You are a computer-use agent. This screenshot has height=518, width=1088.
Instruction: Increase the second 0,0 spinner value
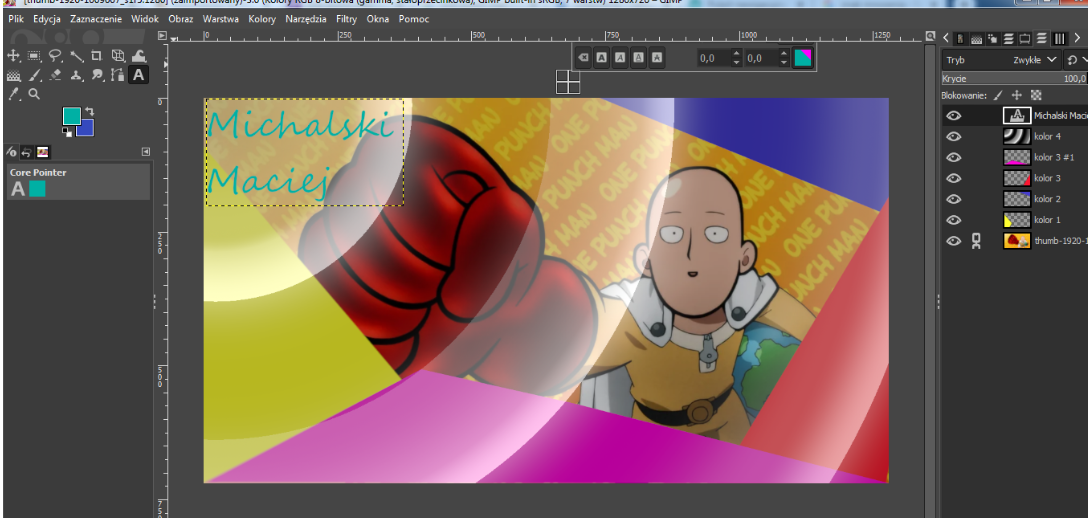click(x=783, y=53)
